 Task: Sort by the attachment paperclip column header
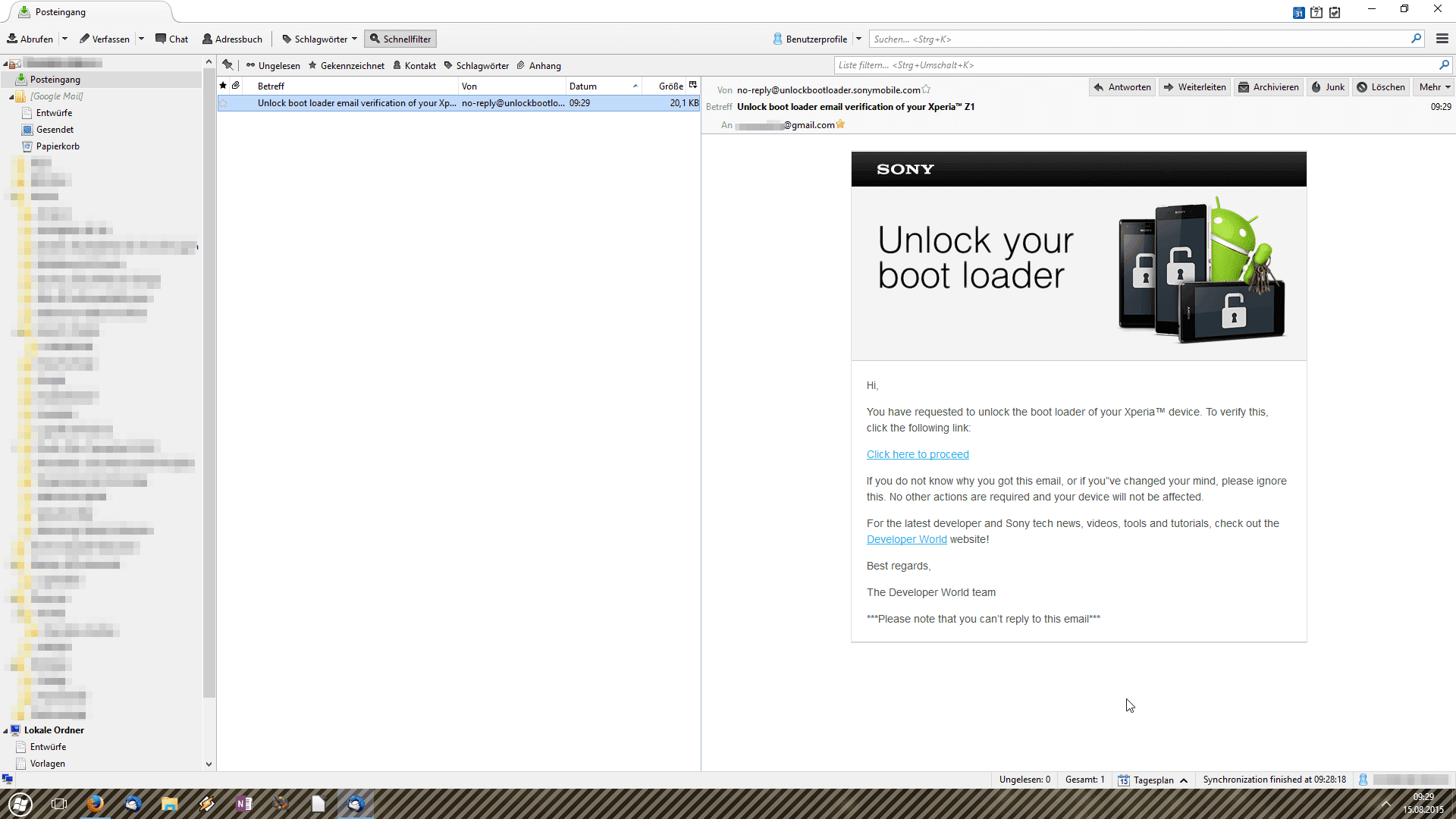(236, 86)
